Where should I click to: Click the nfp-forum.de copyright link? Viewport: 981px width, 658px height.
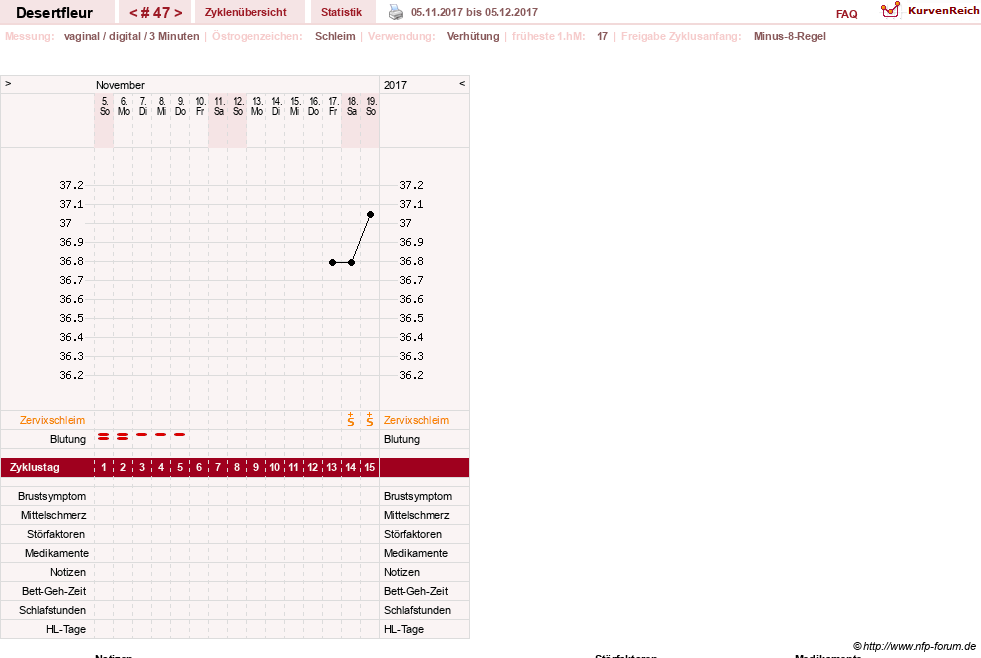(x=914, y=646)
